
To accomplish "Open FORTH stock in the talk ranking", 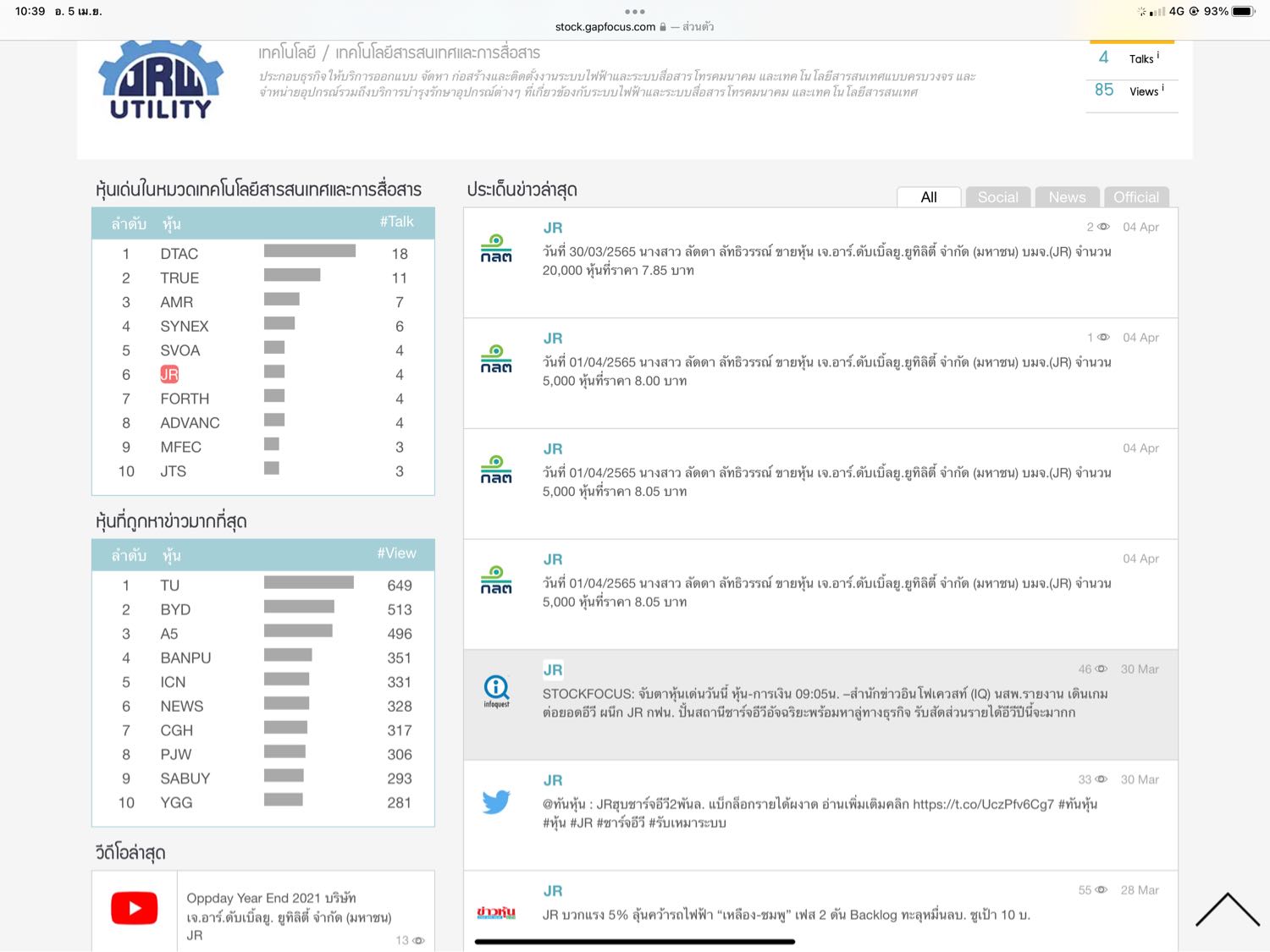I will coord(185,399).
